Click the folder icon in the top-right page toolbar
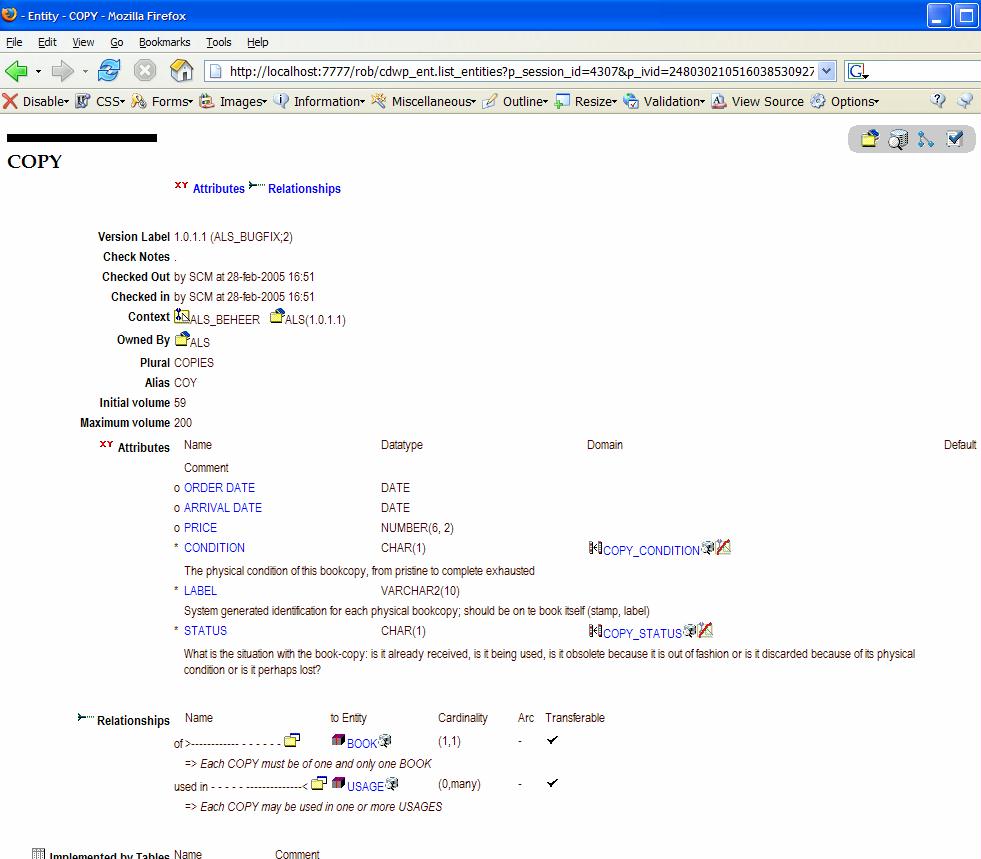 [869, 138]
